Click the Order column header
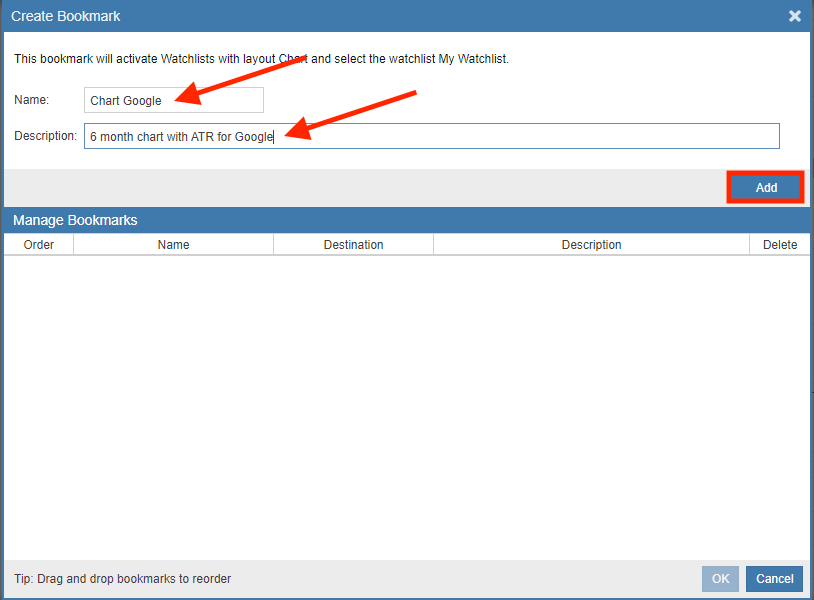 39,244
